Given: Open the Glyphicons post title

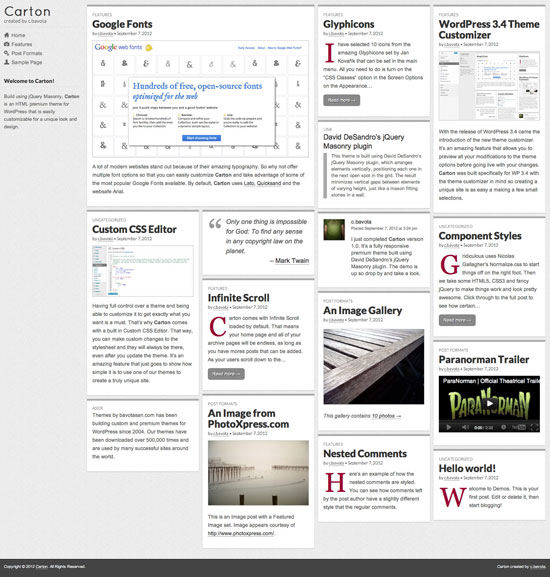Looking at the screenshot, I should [349, 24].
